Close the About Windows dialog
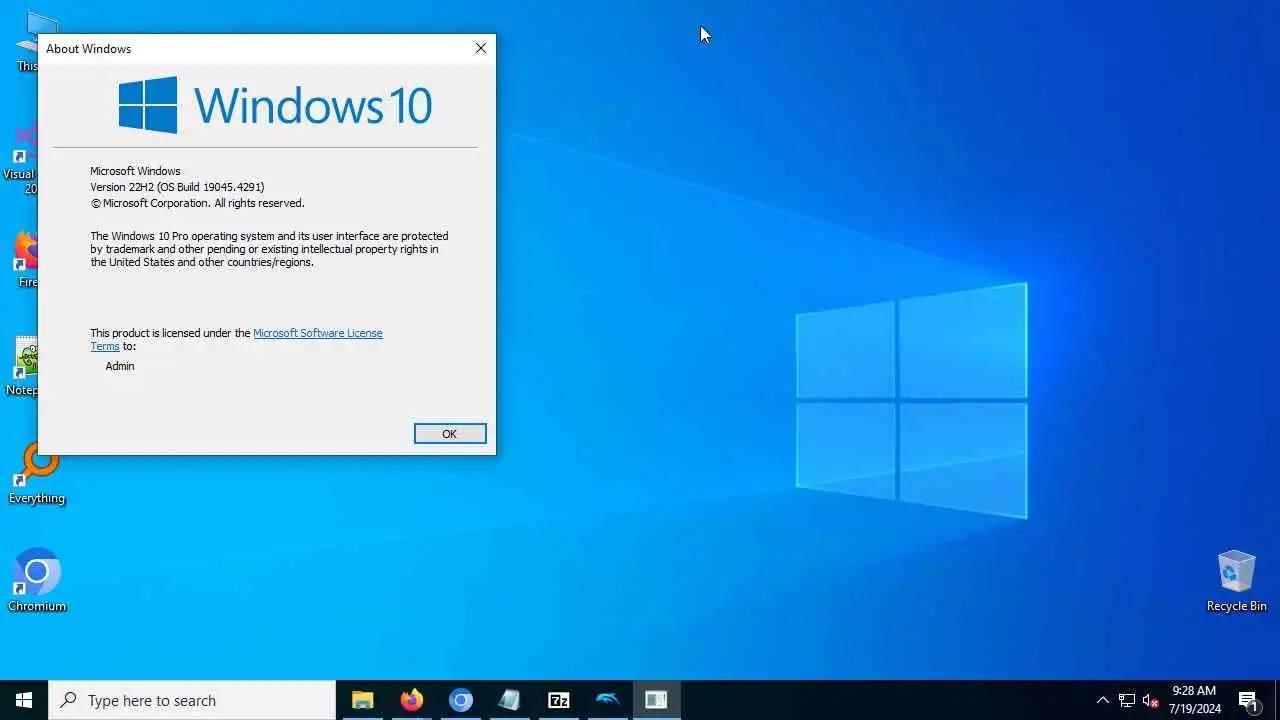 (x=481, y=48)
